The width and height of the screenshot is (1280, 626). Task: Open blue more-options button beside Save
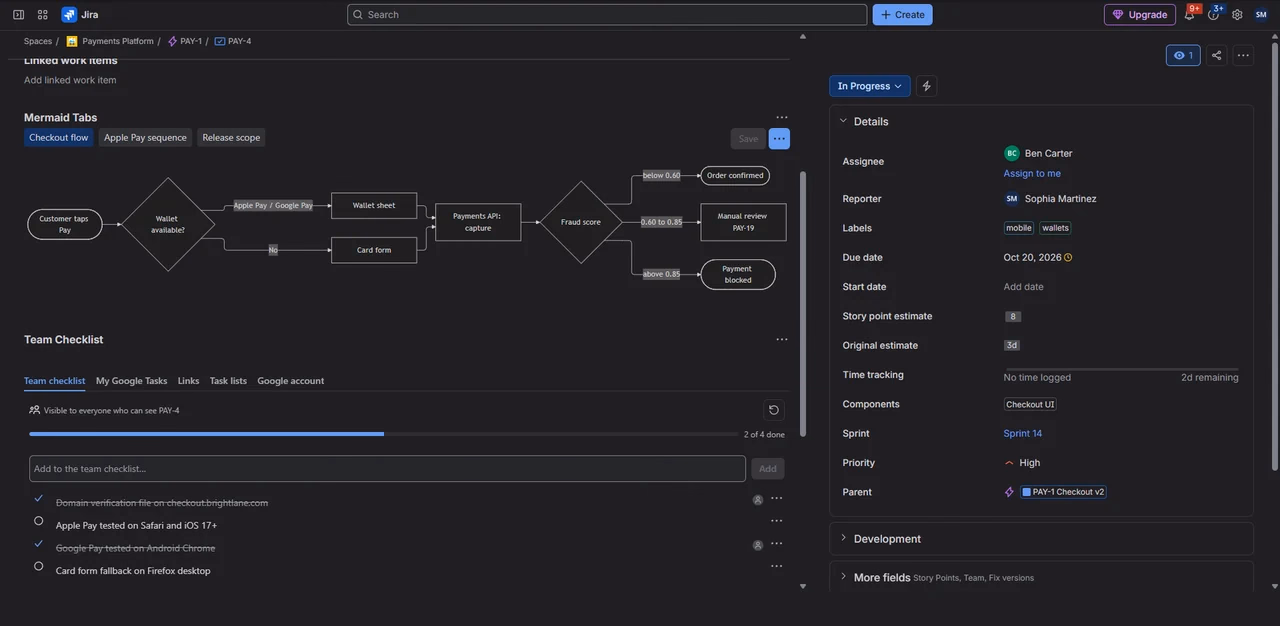[x=779, y=139]
